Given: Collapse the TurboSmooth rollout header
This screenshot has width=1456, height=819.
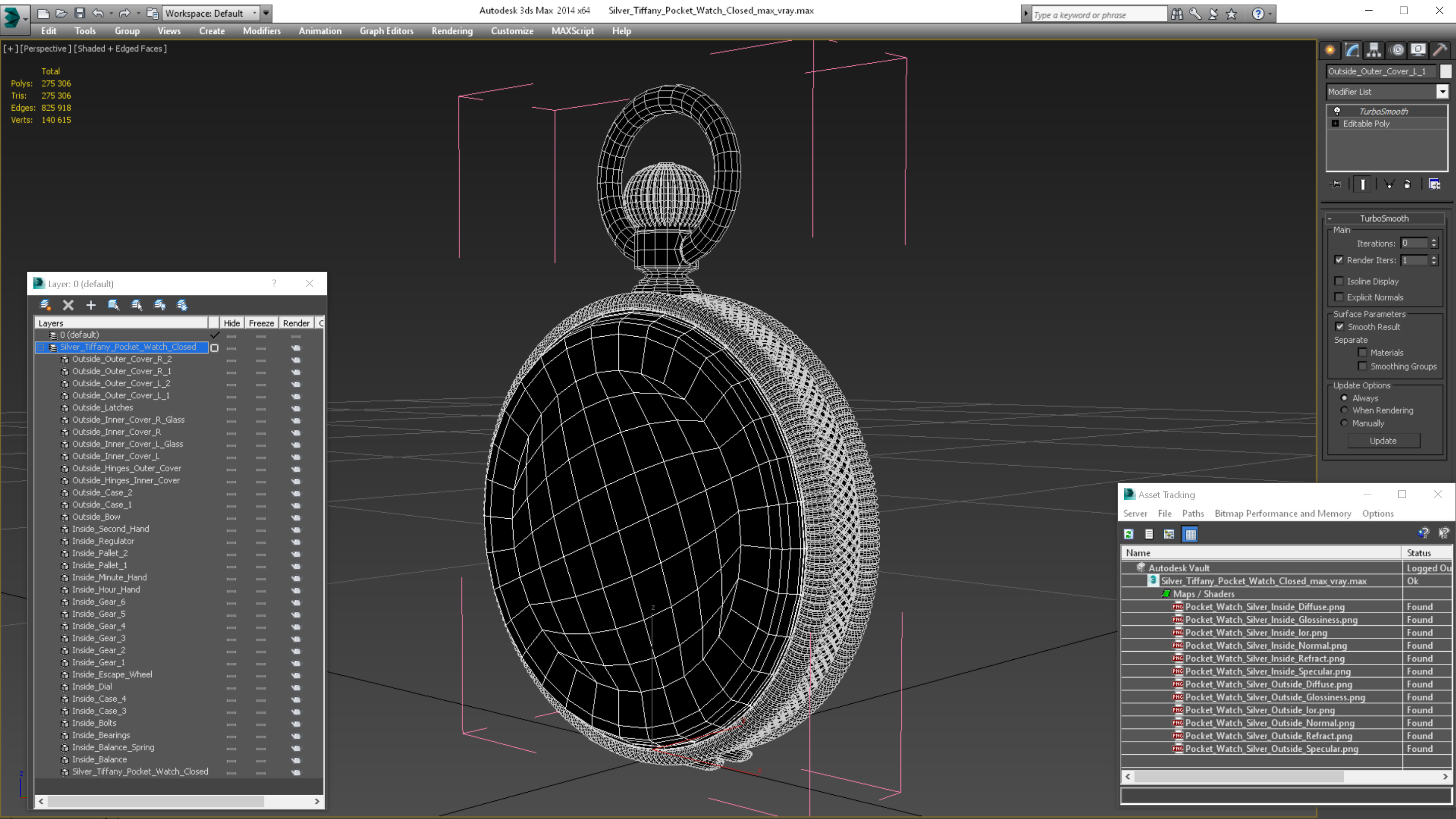Looking at the screenshot, I should 1384,218.
